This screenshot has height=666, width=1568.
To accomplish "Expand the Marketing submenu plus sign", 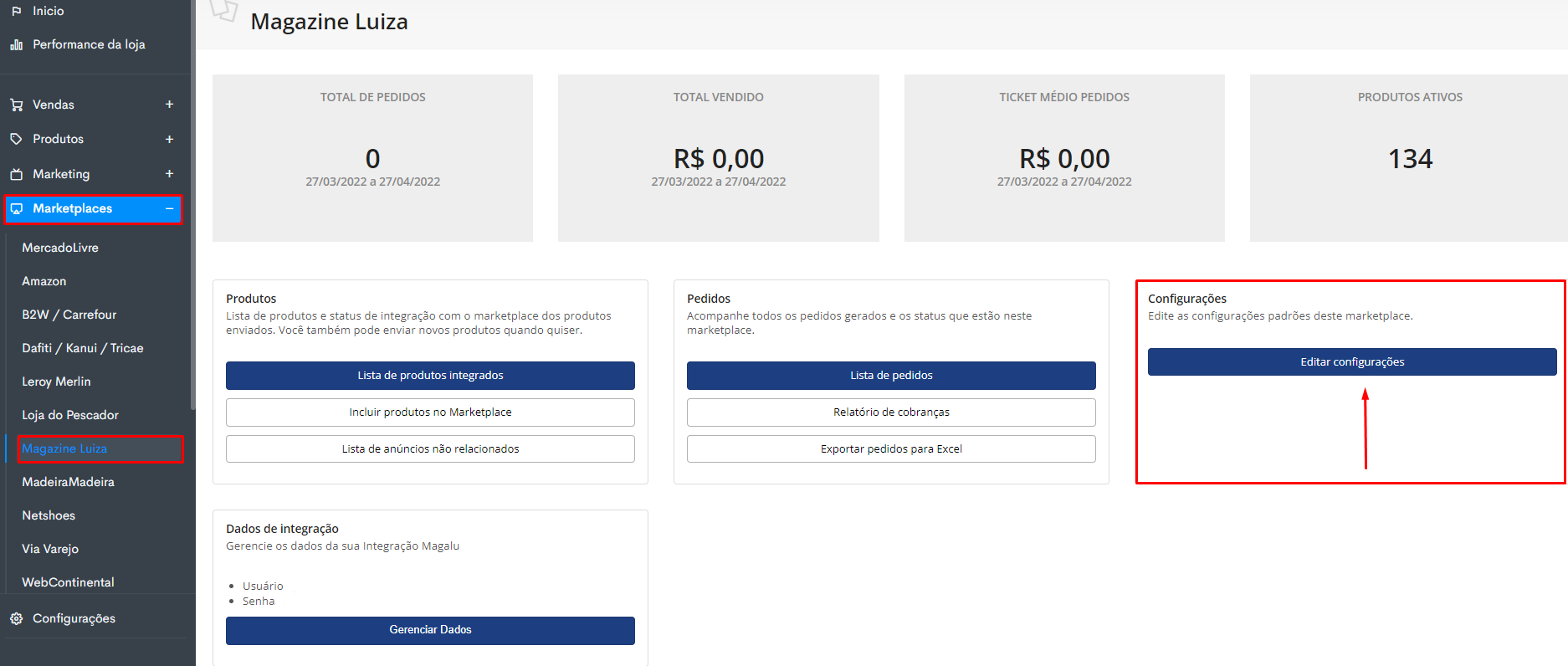I will tap(169, 174).
